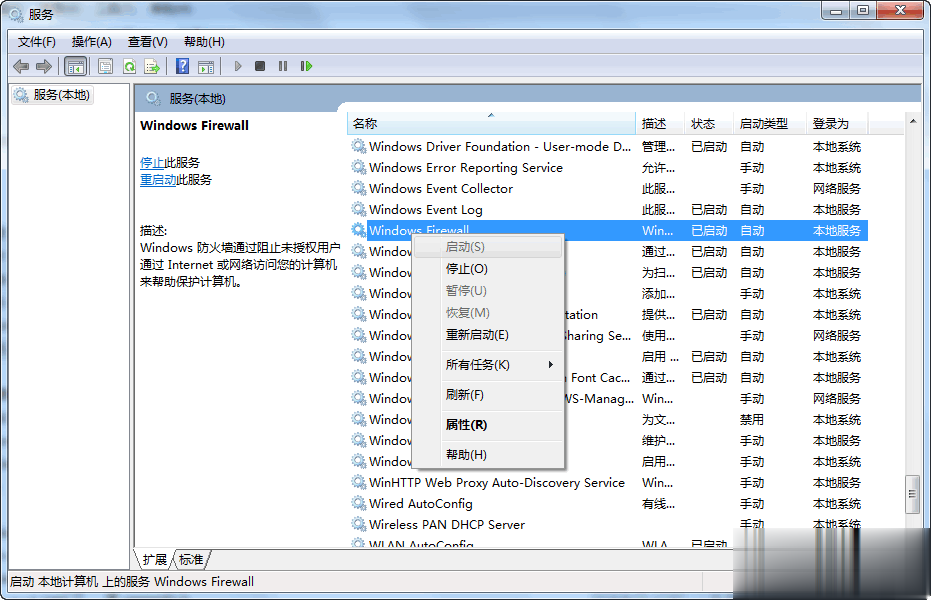Open the 文件(F) menu
This screenshot has width=931, height=600.
tap(37, 42)
